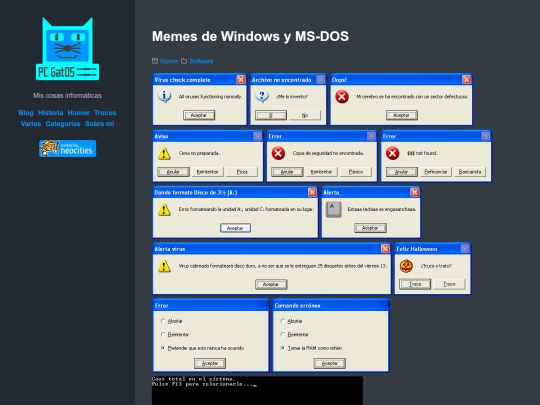Open the Trucos navigation link
The height and width of the screenshot is (405, 540).
pos(105,113)
